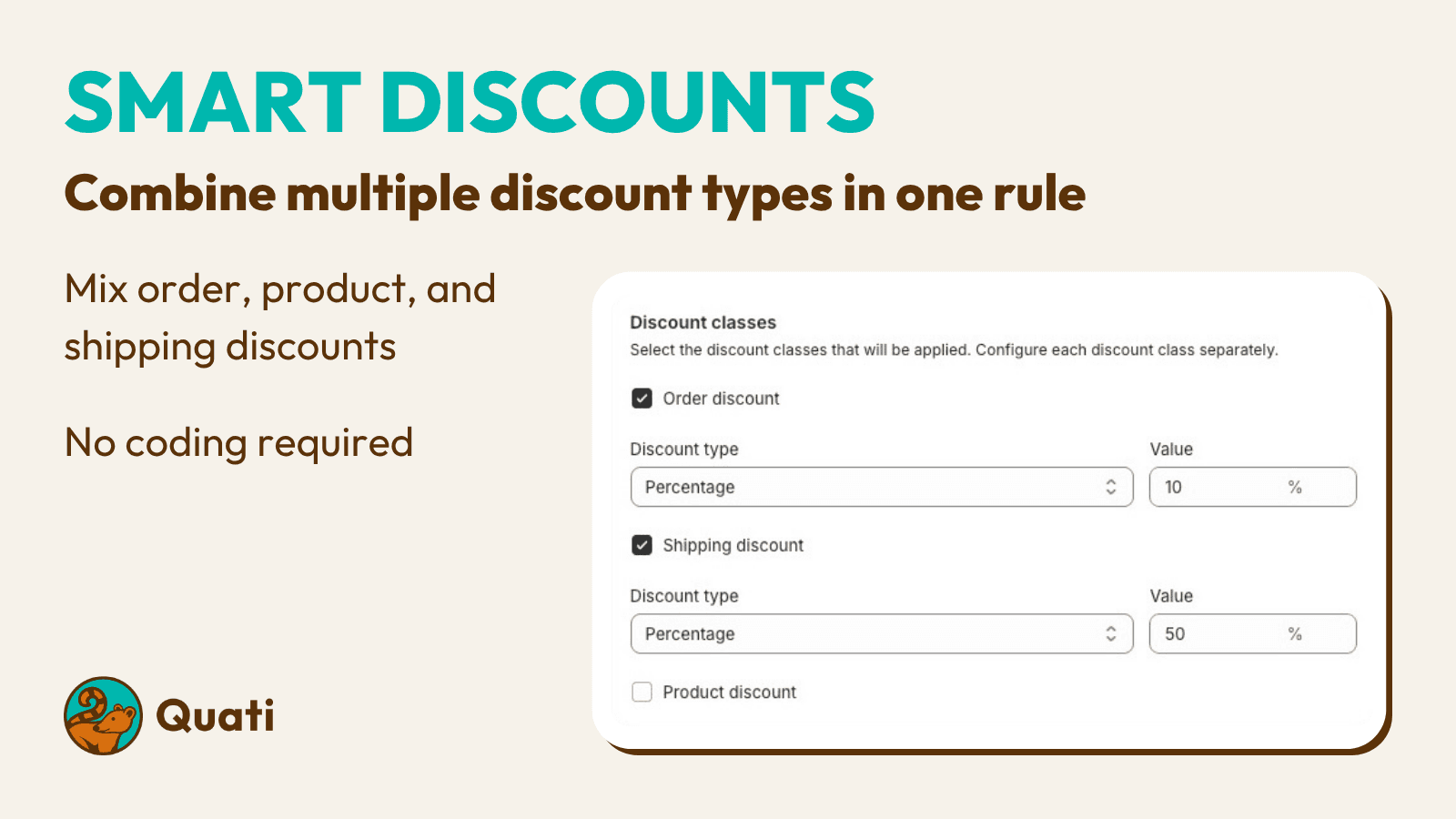1456x819 pixels.
Task: Disable the Shipping discount checkbox
Action: tap(642, 544)
